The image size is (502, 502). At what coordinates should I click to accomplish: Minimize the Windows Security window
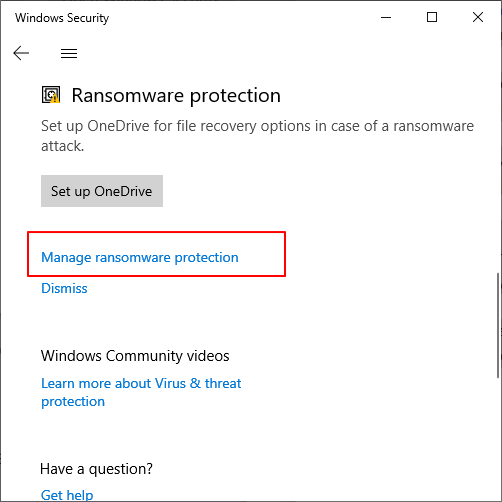pyautogui.click(x=386, y=17)
